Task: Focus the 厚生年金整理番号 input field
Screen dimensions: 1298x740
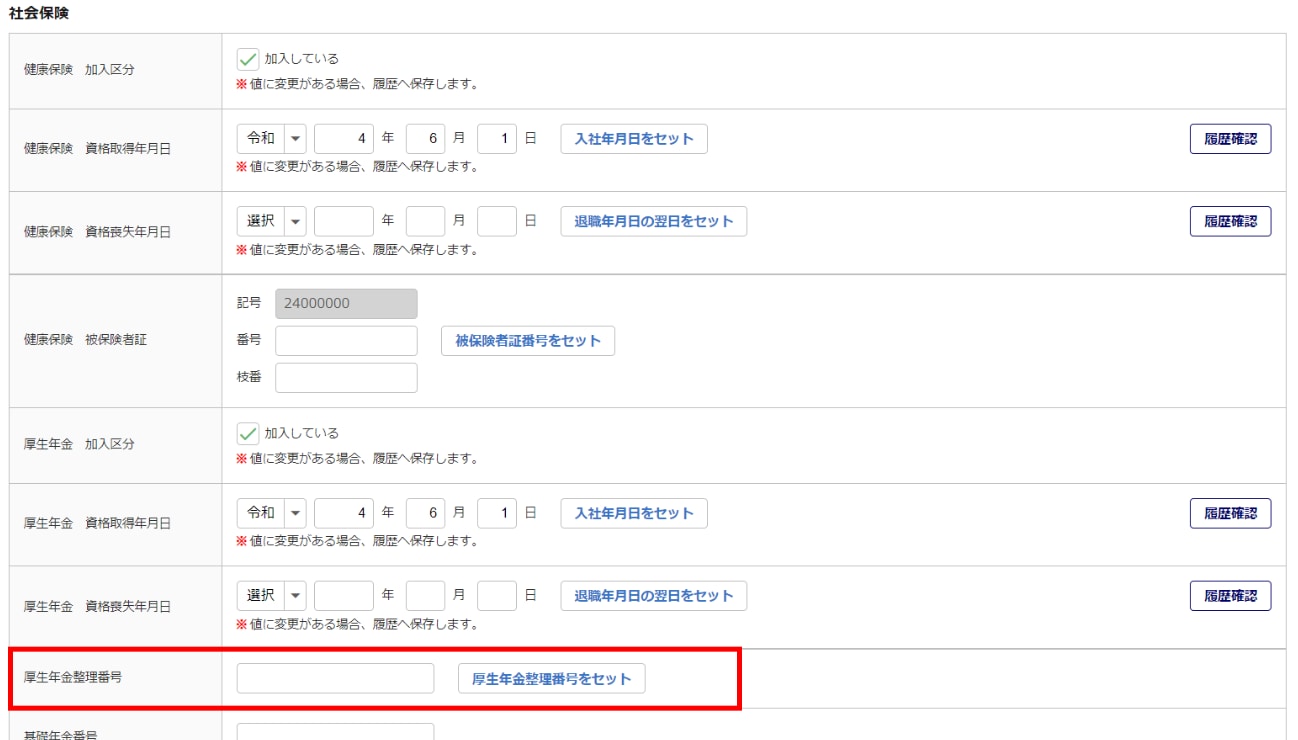Action: pos(335,678)
